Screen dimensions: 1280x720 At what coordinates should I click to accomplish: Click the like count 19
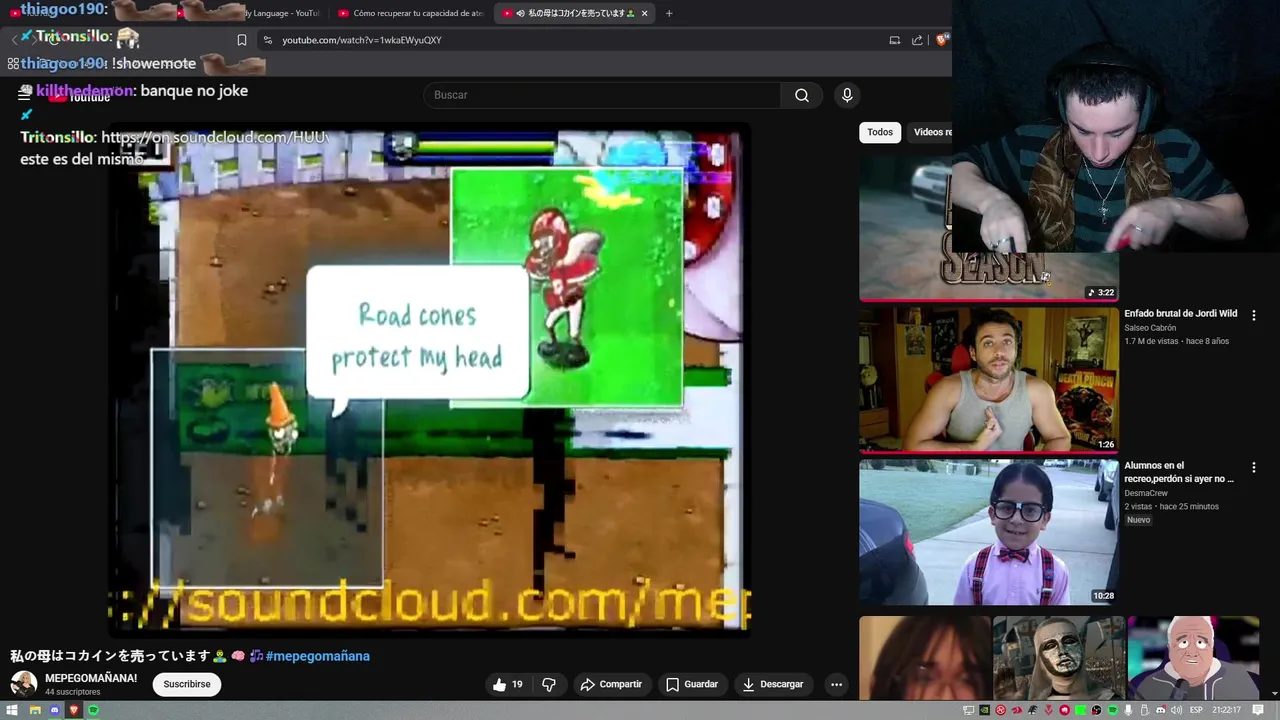pos(517,684)
